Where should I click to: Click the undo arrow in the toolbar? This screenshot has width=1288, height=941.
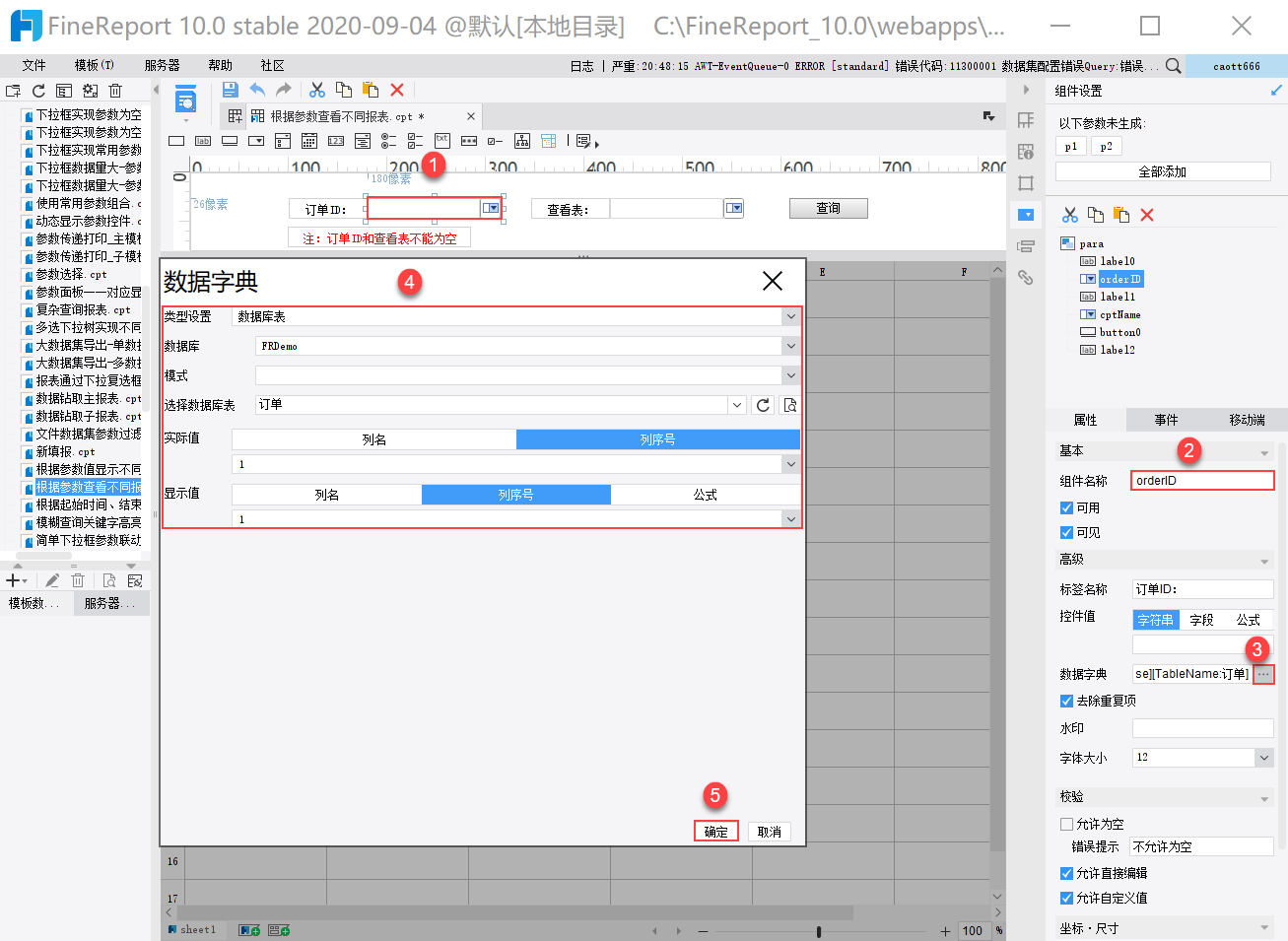(x=257, y=90)
